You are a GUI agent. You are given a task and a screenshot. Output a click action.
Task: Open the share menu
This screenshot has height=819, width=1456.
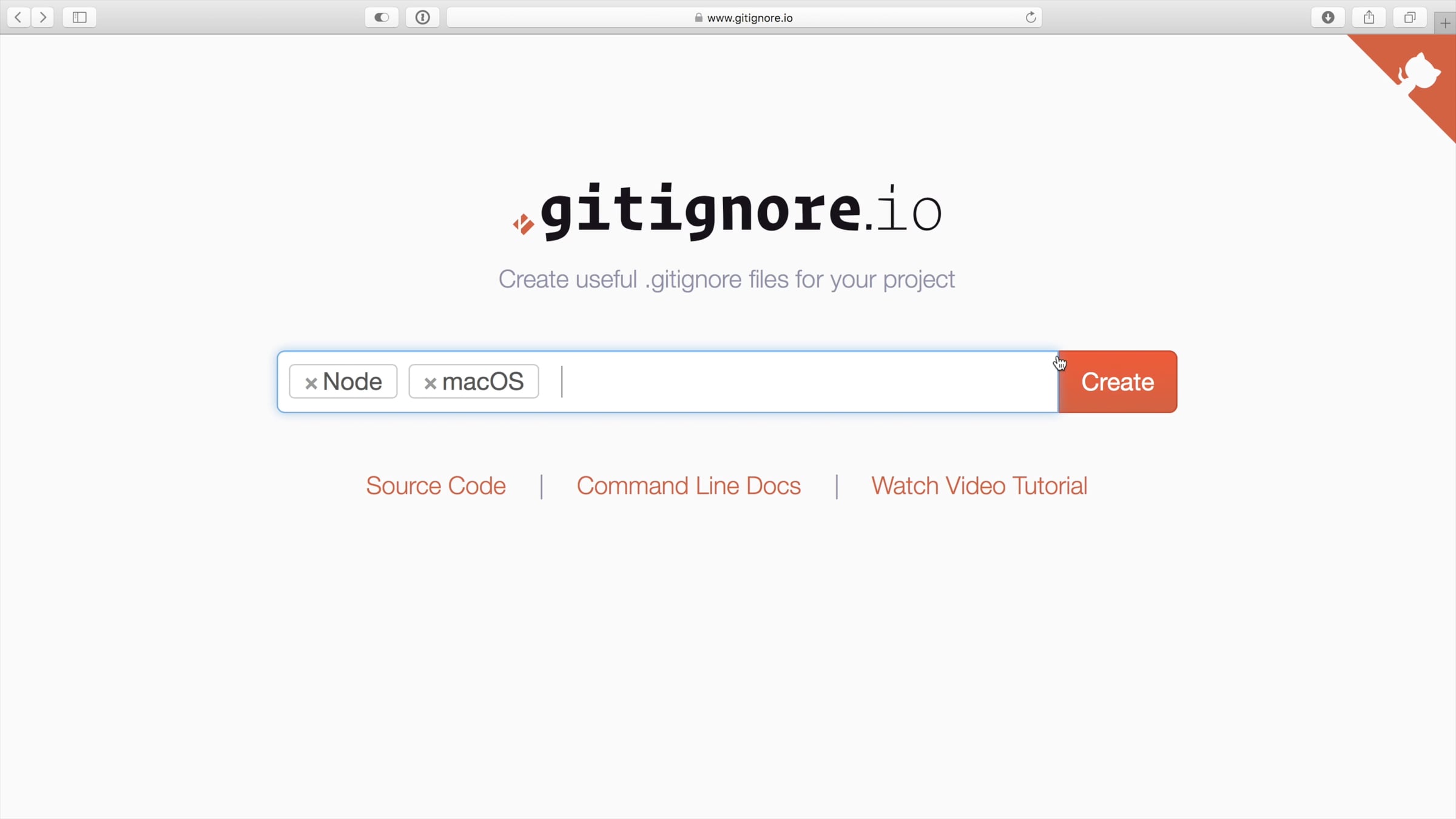pyautogui.click(x=1369, y=17)
